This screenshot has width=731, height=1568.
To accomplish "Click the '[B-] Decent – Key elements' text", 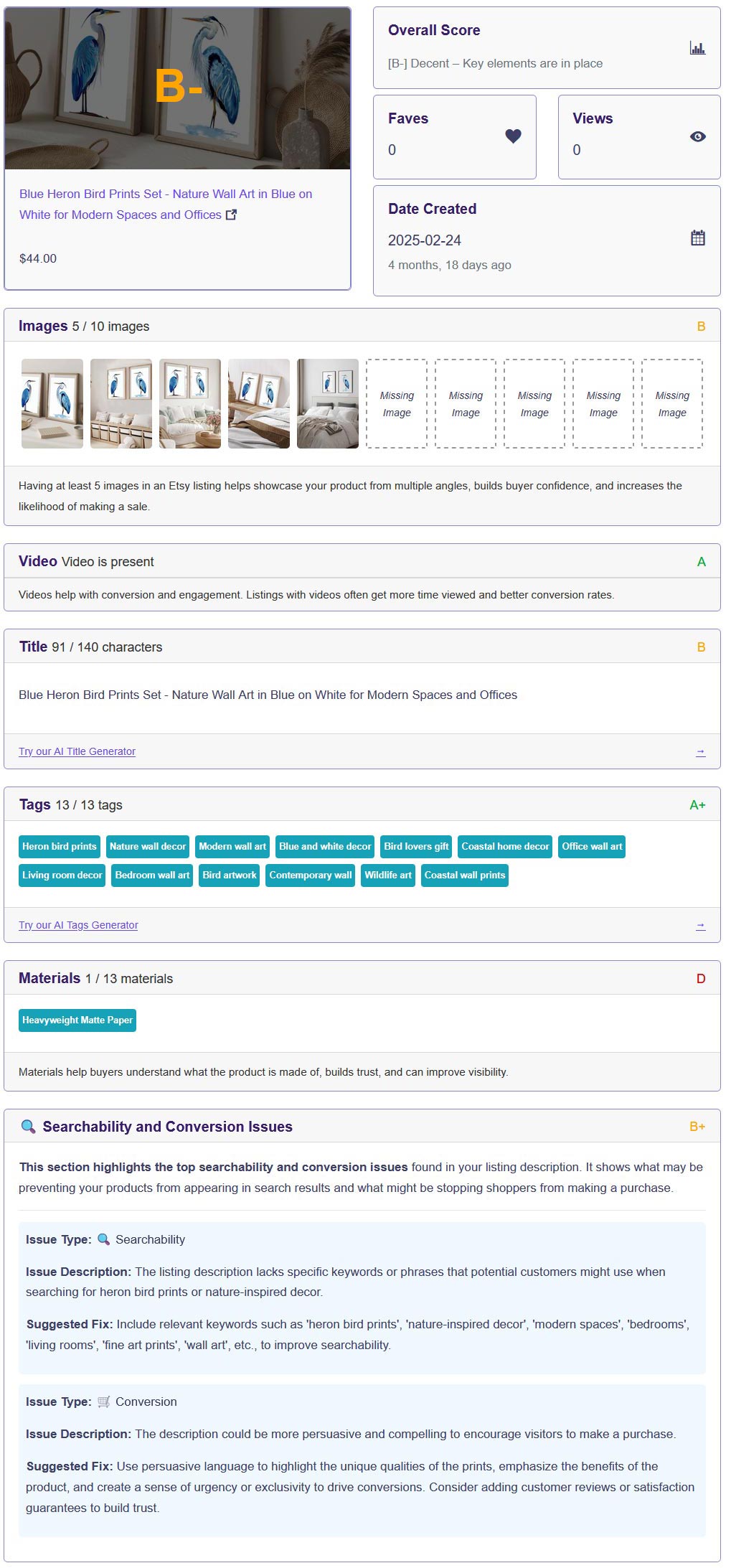I will (495, 63).
